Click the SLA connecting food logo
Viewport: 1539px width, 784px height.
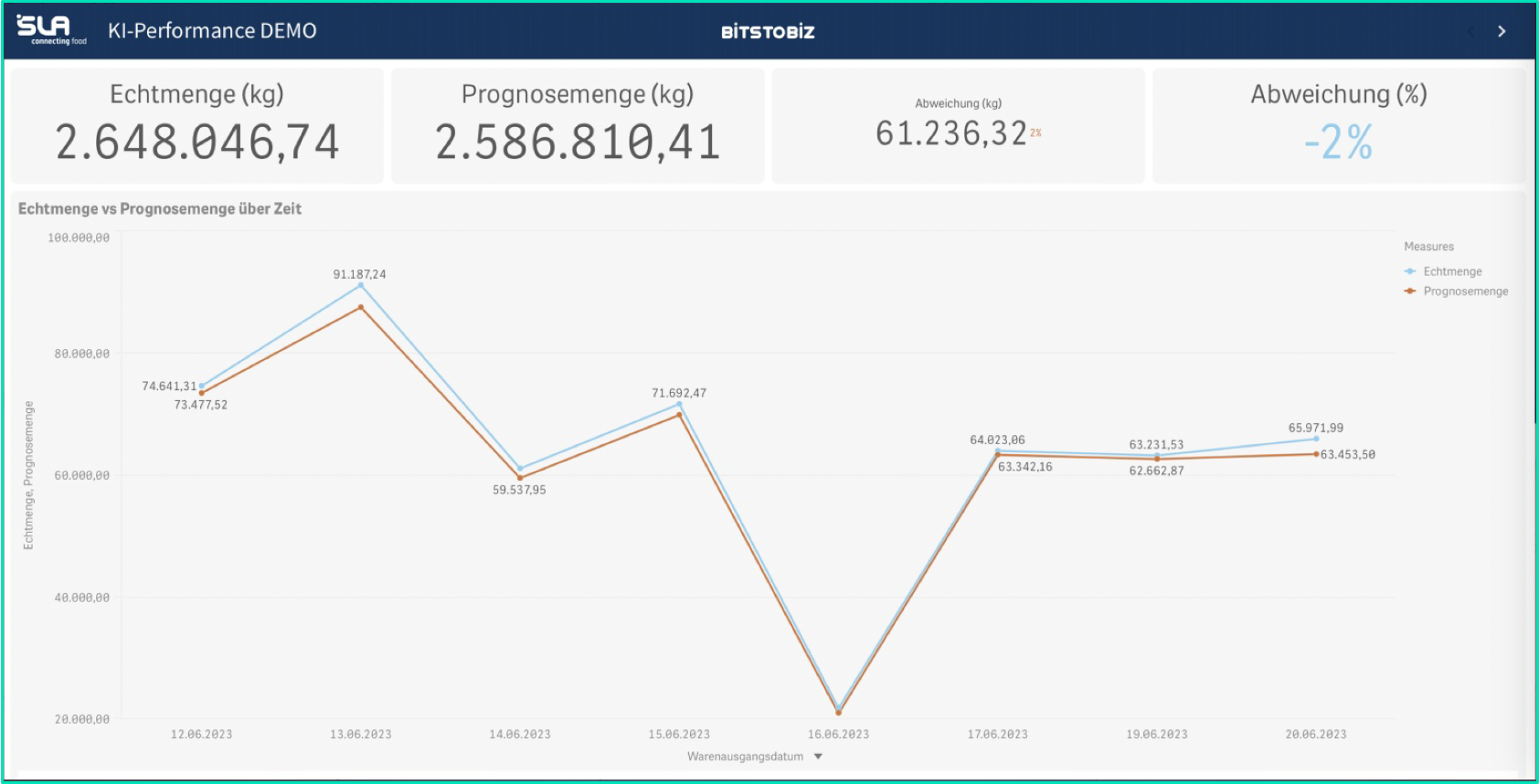[x=51, y=30]
